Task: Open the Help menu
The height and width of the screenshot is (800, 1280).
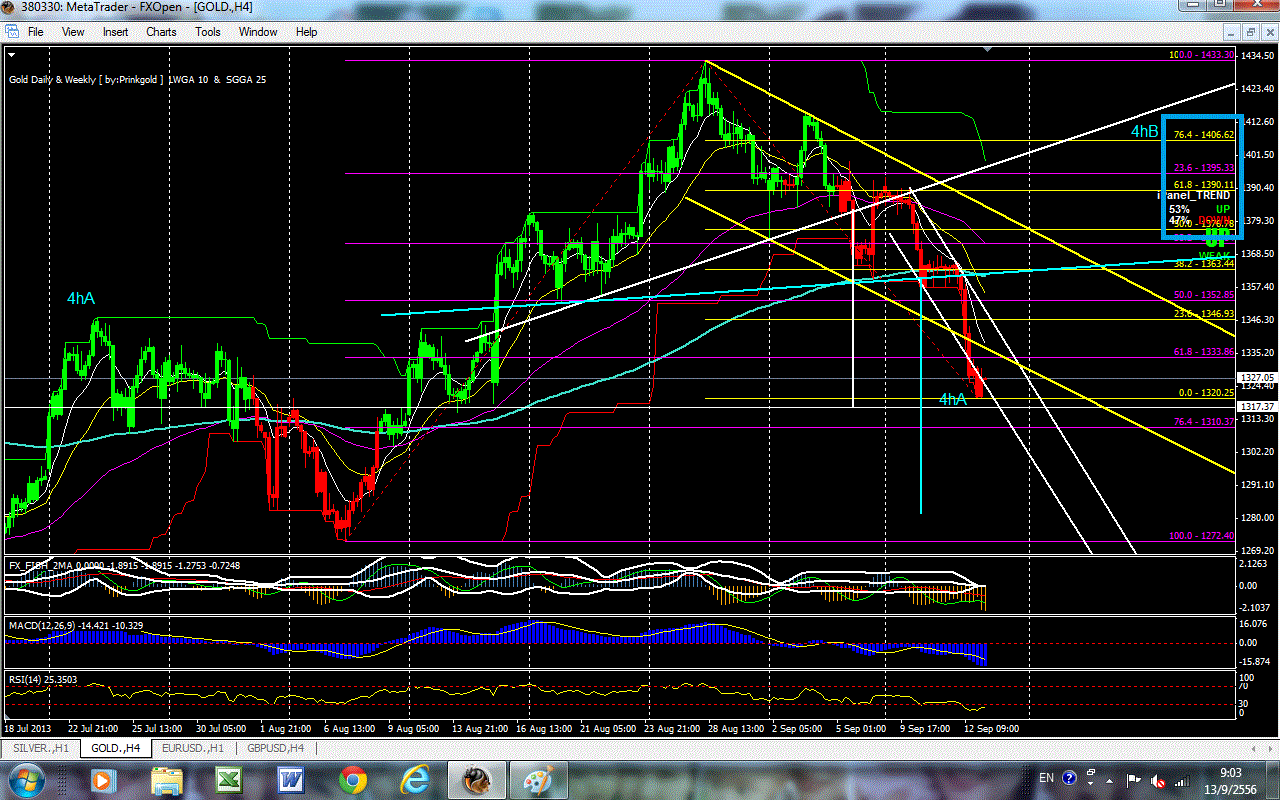Action: click(x=306, y=31)
